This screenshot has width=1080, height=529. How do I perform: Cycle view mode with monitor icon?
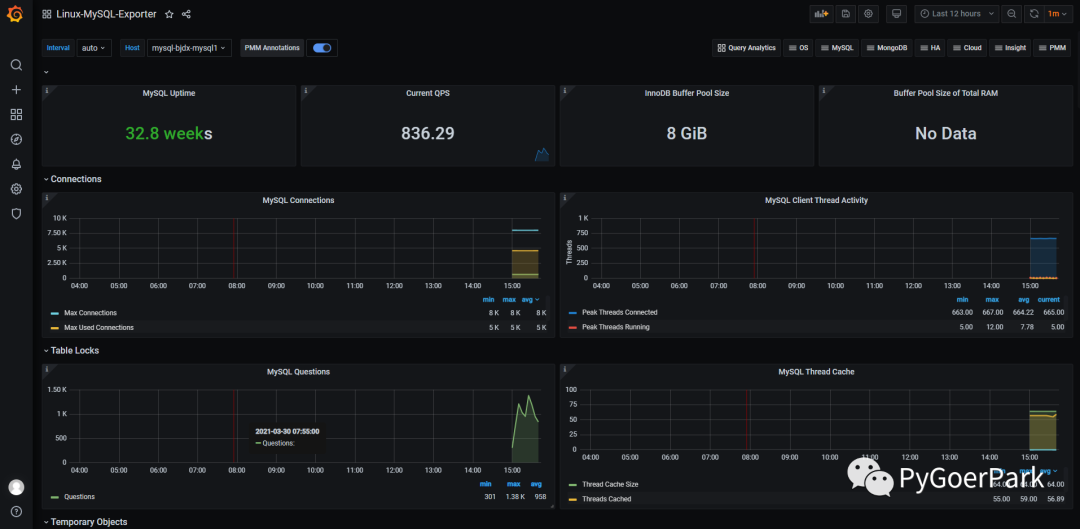tap(896, 13)
